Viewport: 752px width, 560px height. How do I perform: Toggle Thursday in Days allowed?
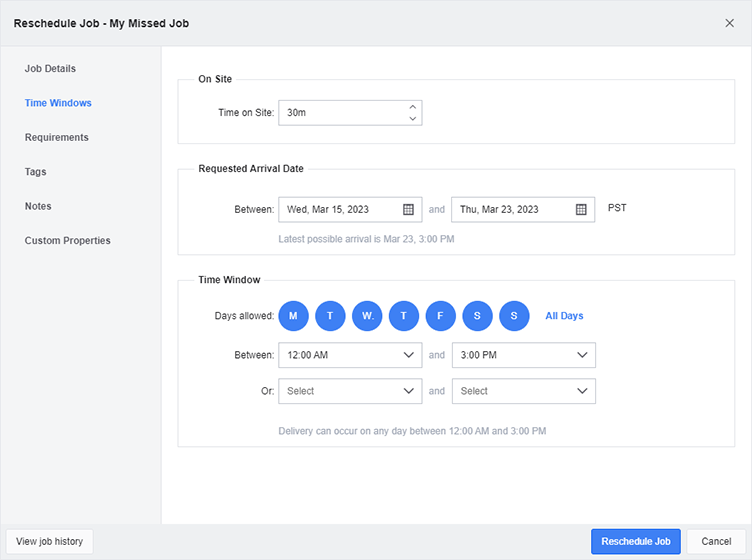coord(404,316)
